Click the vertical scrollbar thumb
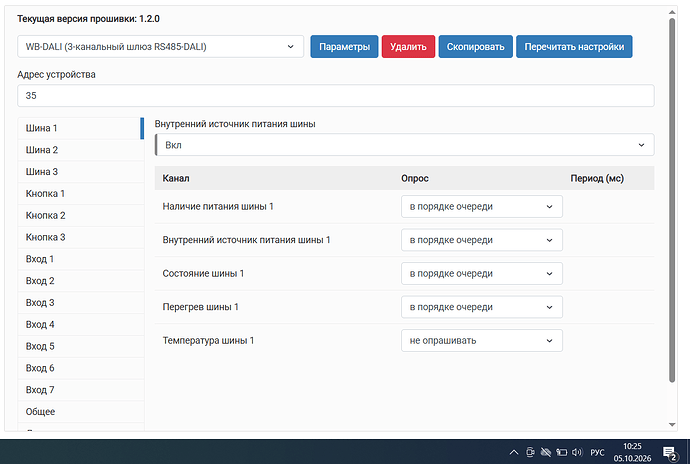 point(672,200)
